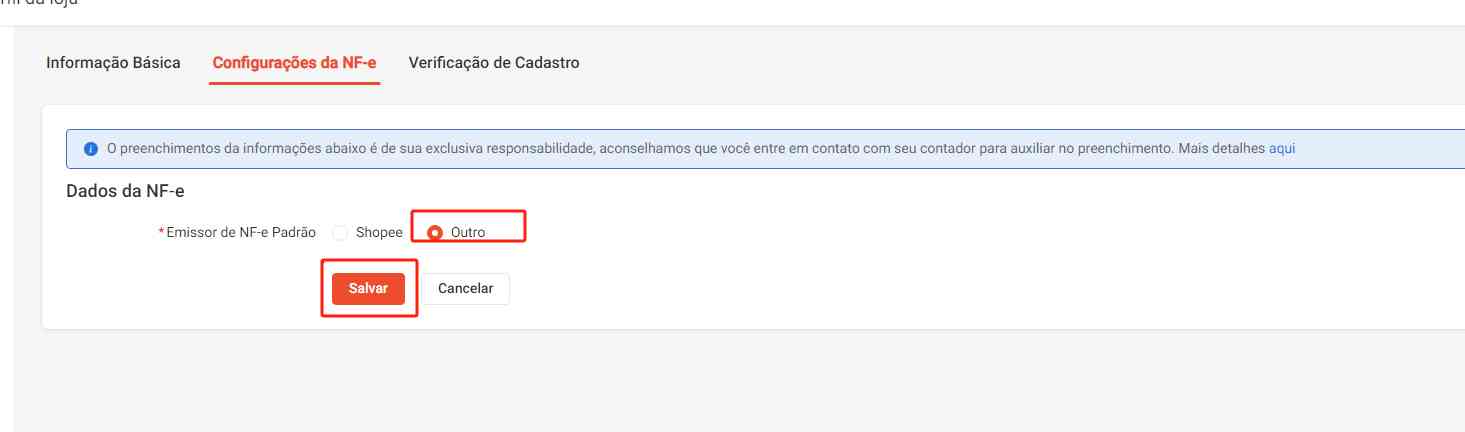Select the Outro radio button
Viewport: 1465px width, 432px height.
coord(435,233)
